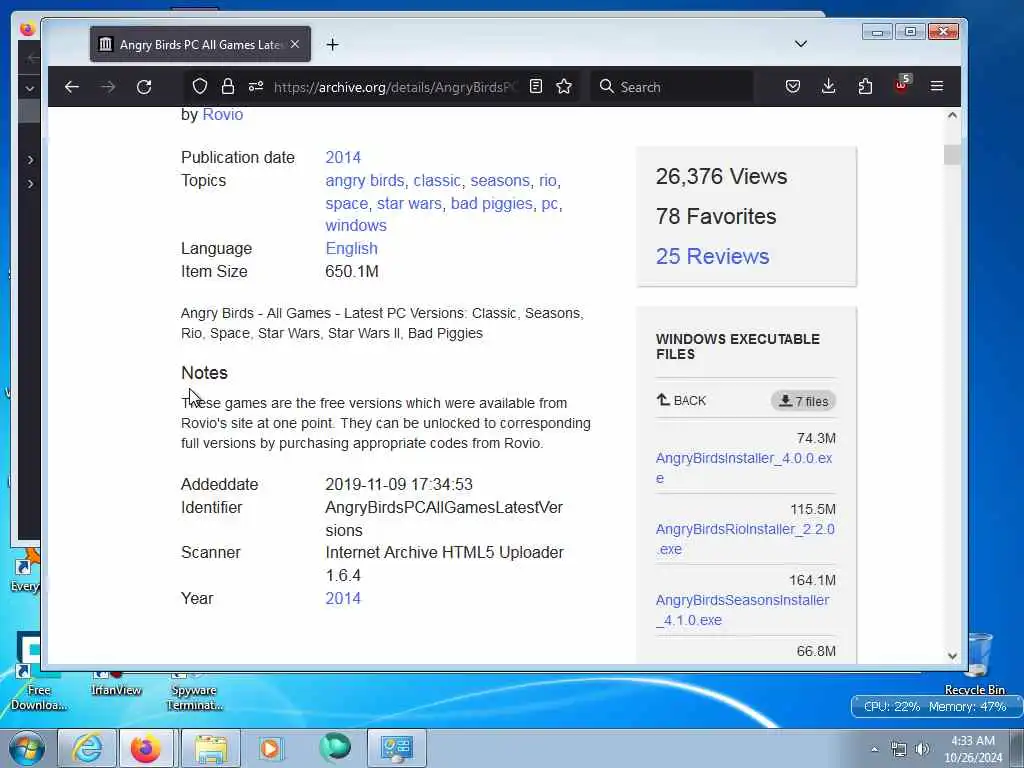The image size is (1024, 768).
Task: Open Windows Explorer from taskbar
Action: coord(210,748)
